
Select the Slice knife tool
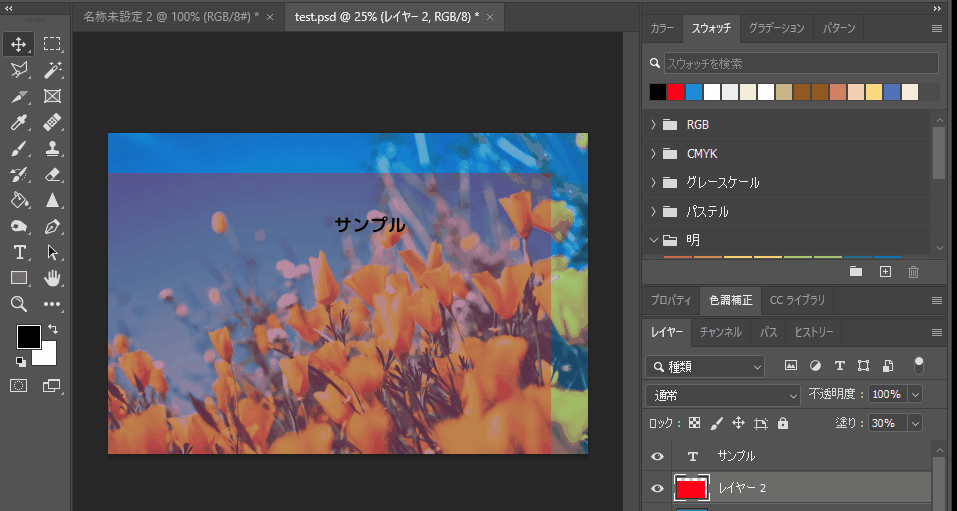[18, 96]
